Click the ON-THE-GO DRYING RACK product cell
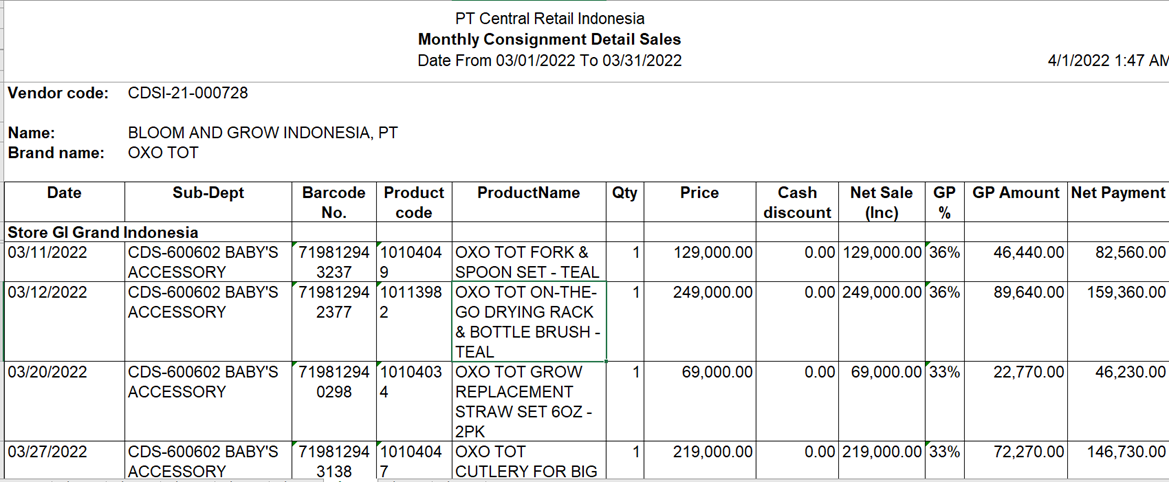The height and width of the screenshot is (482, 1169). [x=529, y=322]
